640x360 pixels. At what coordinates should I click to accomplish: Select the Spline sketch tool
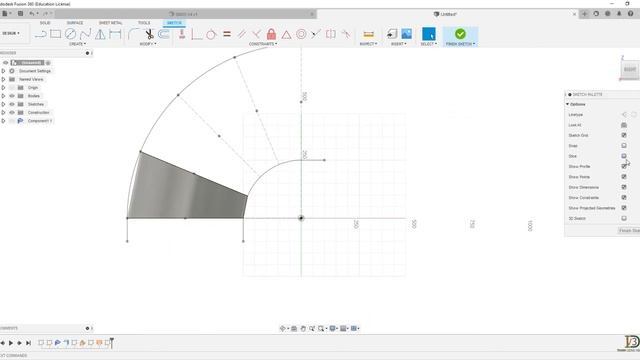85,34
